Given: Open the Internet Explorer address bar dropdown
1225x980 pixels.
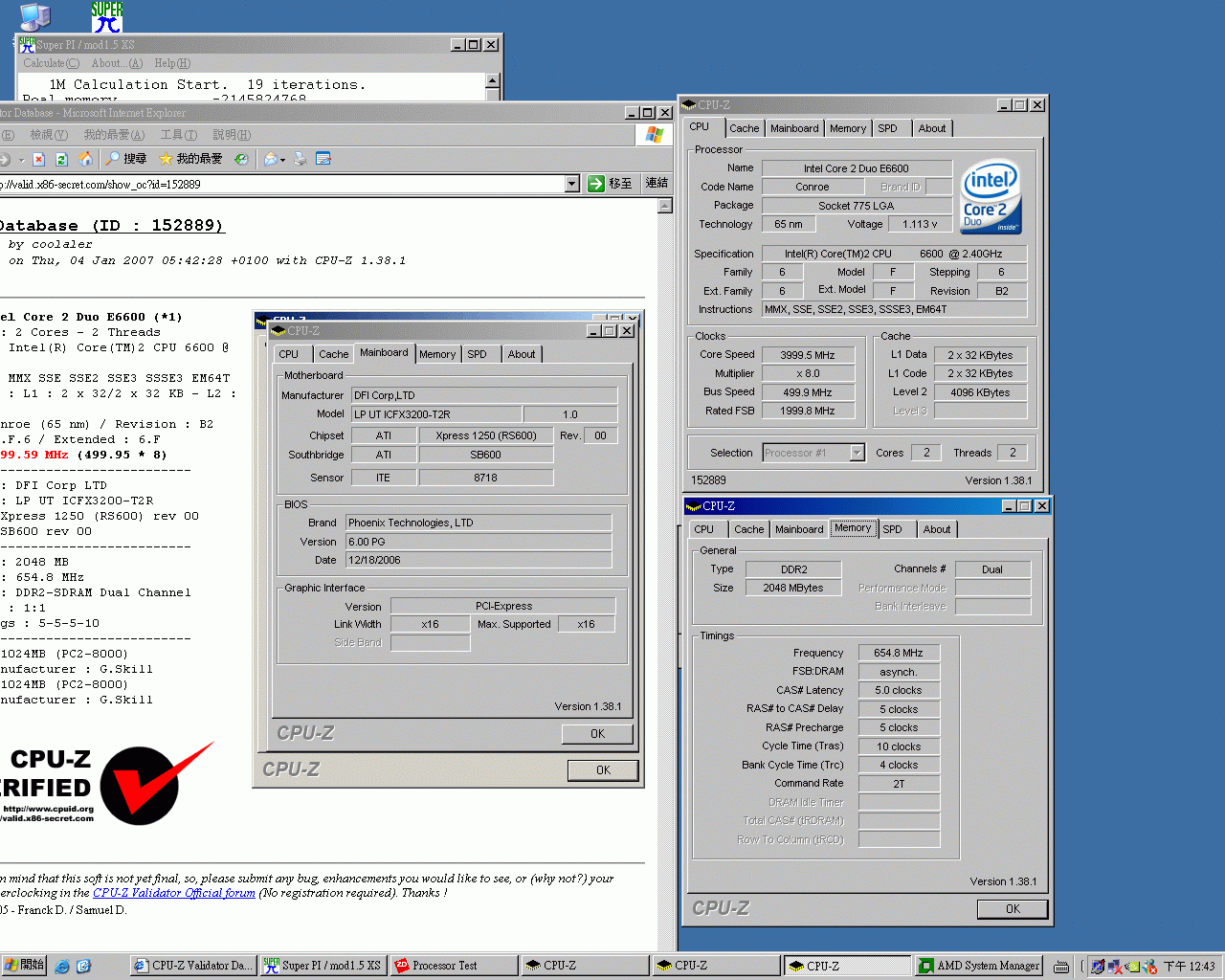Looking at the screenshot, I should coord(572,184).
